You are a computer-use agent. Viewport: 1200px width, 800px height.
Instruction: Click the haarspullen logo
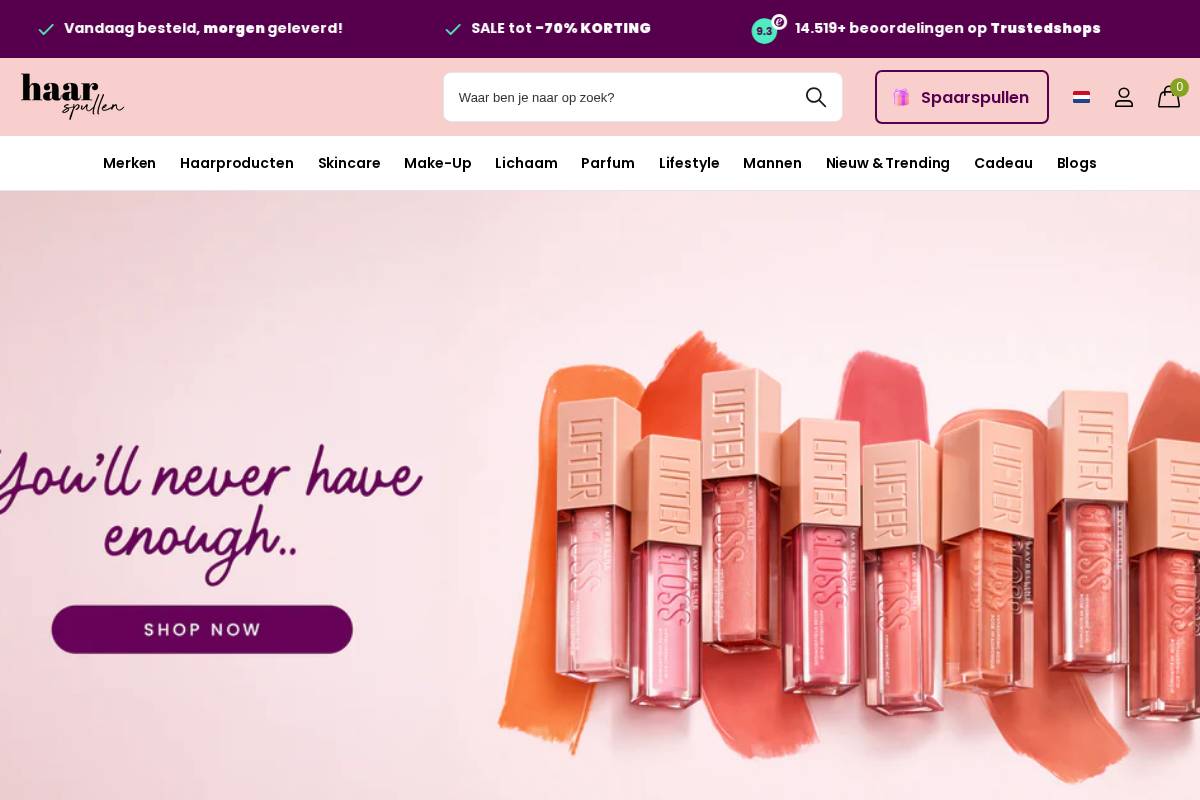pyautogui.click(x=71, y=96)
